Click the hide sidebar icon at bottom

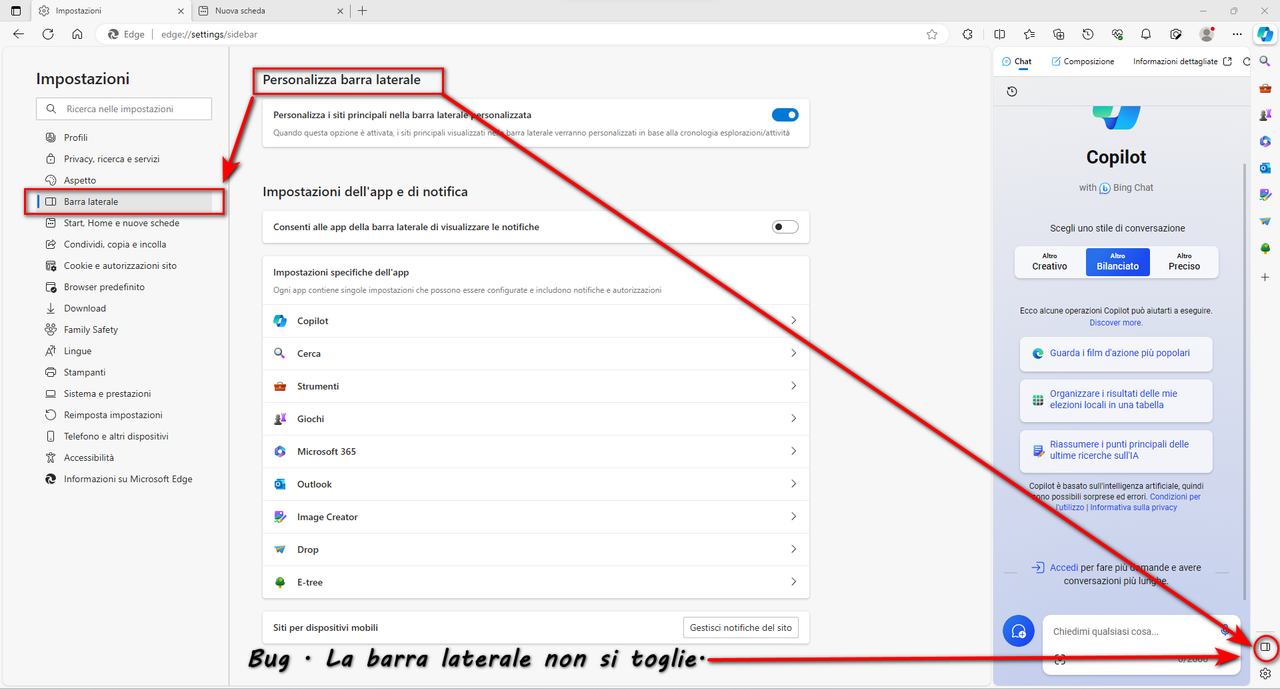pos(1265,647)
